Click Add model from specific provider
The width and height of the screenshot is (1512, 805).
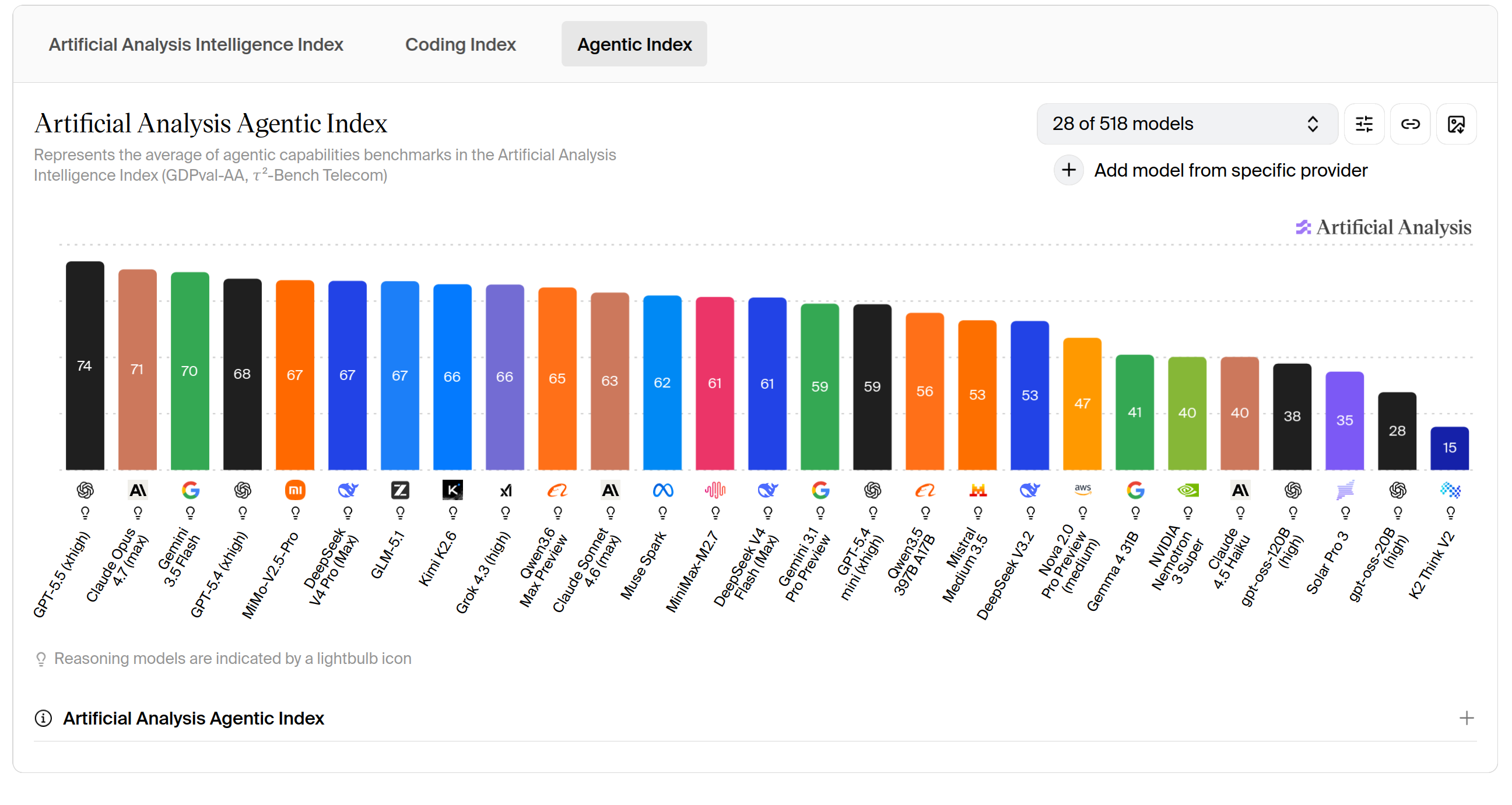1212,170
